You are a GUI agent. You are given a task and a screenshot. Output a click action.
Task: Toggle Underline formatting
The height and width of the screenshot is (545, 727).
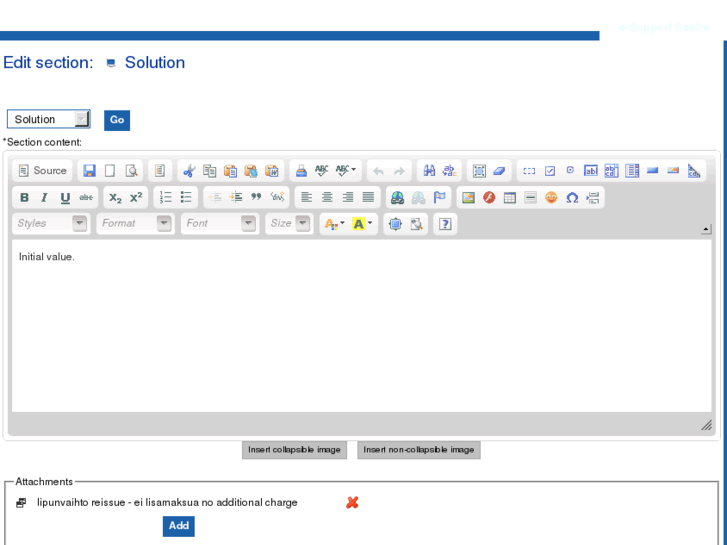[65, 198]
